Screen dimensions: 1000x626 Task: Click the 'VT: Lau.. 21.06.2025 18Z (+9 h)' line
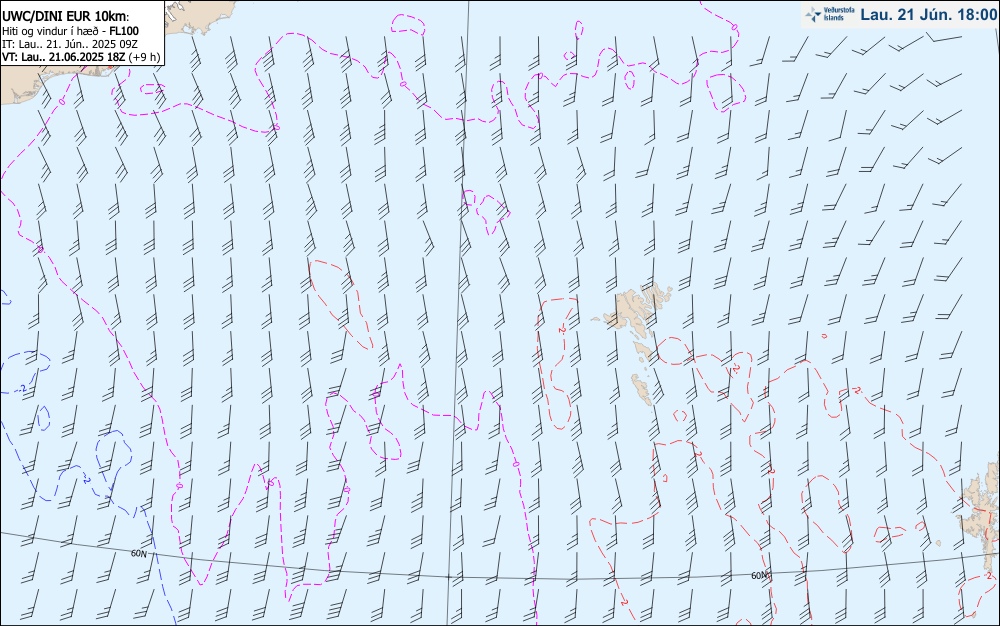tap(81, 57)
